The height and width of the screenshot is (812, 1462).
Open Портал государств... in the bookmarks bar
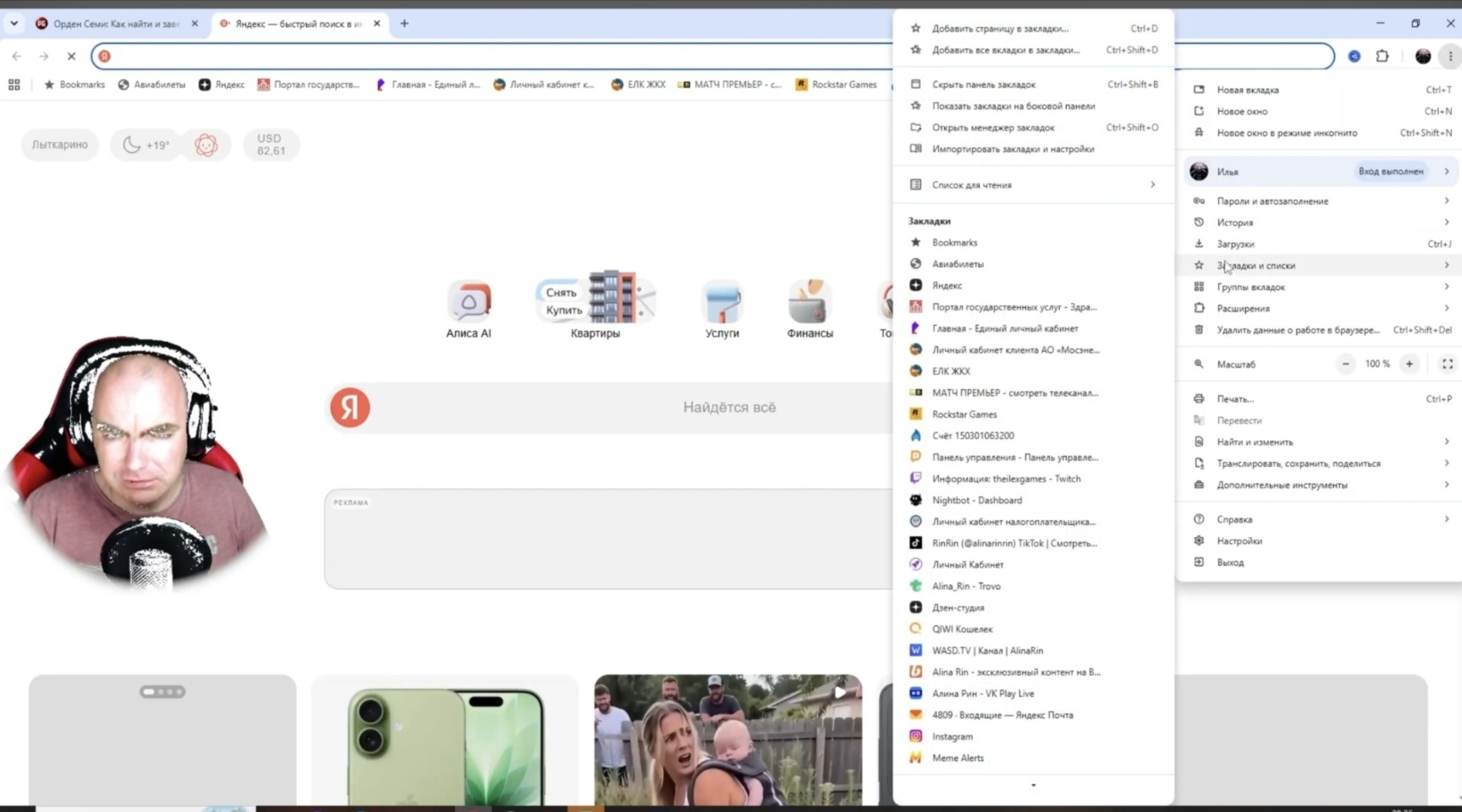click(308, 85)
